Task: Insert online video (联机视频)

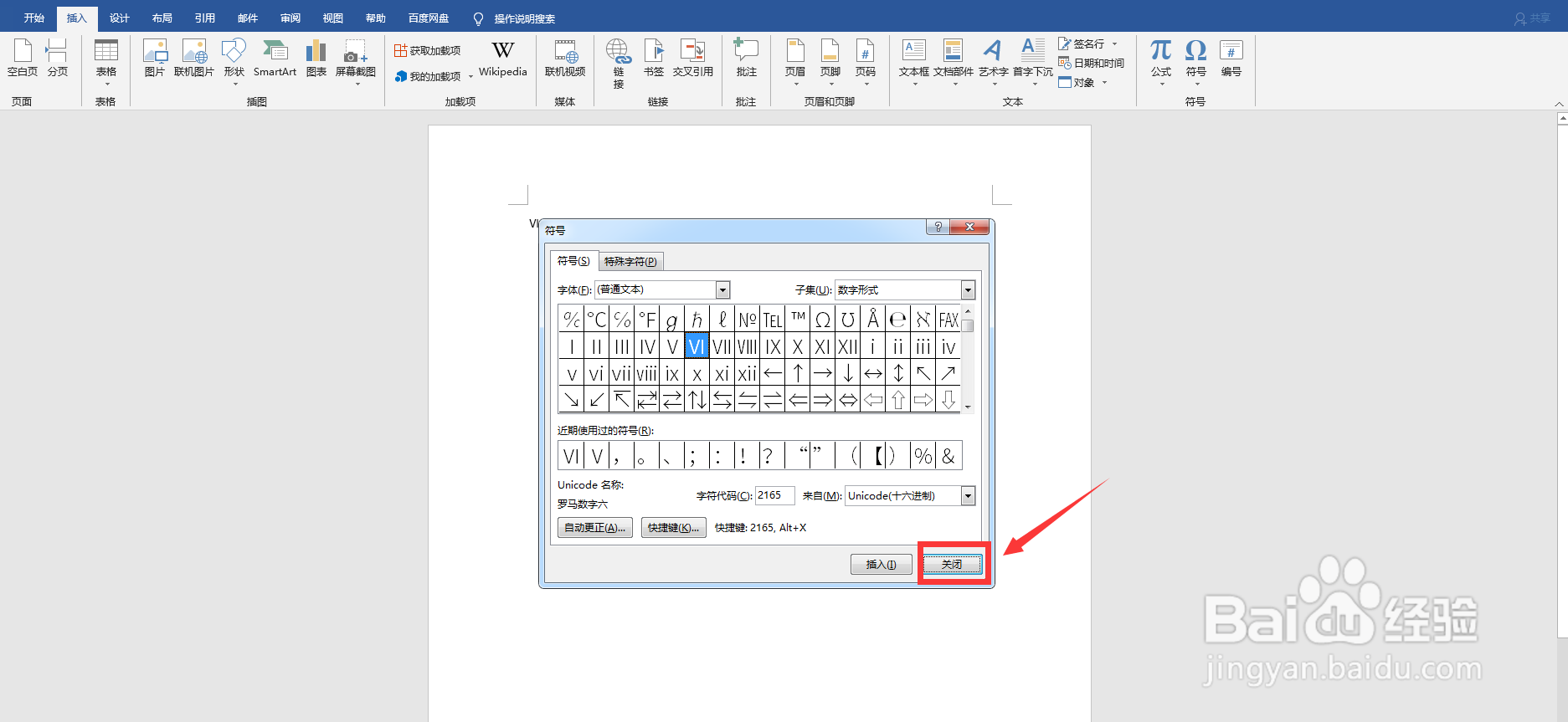Action: (565, 59)
